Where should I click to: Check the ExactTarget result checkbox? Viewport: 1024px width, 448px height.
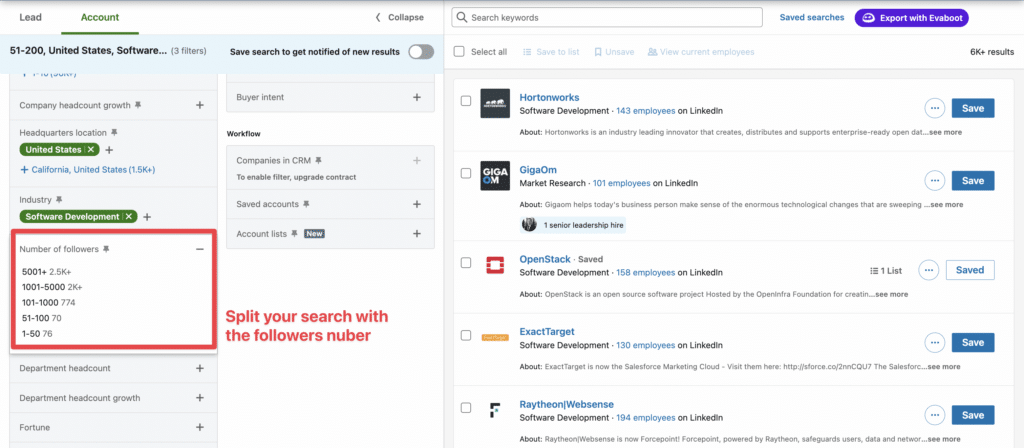(466, 335)
